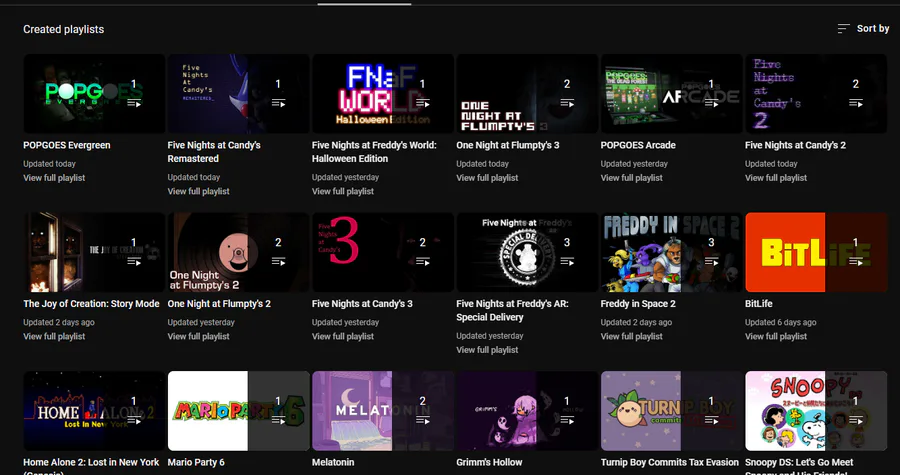Open the Special Delivery playlist thumbnail

(527, 252)
